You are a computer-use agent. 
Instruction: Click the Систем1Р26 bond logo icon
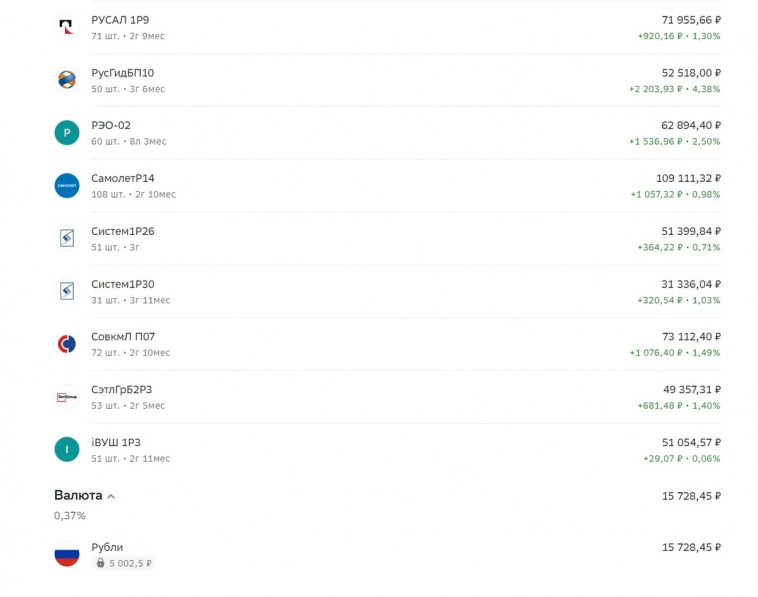66,239
